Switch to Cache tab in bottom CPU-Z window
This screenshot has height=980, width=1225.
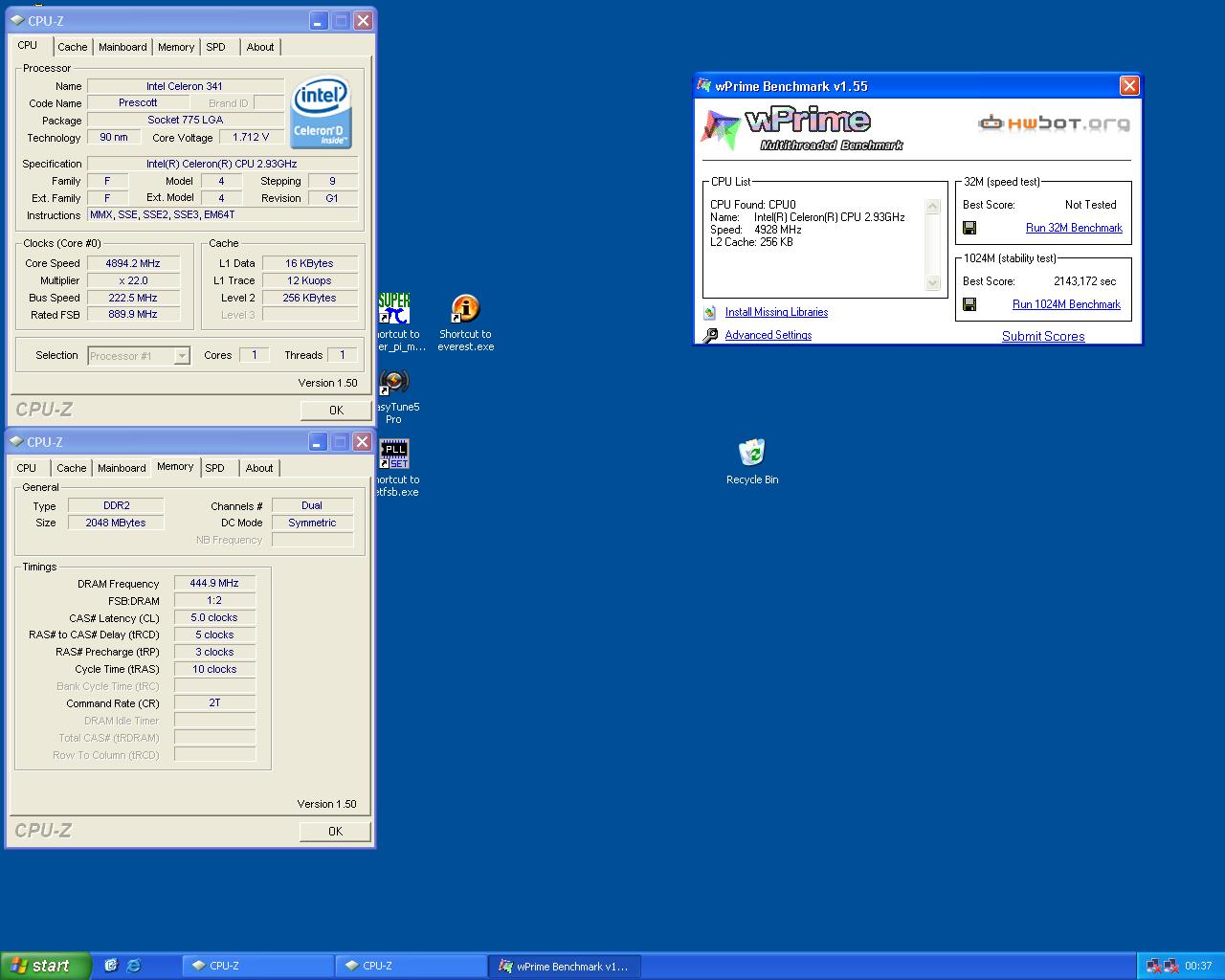[71, 468]
